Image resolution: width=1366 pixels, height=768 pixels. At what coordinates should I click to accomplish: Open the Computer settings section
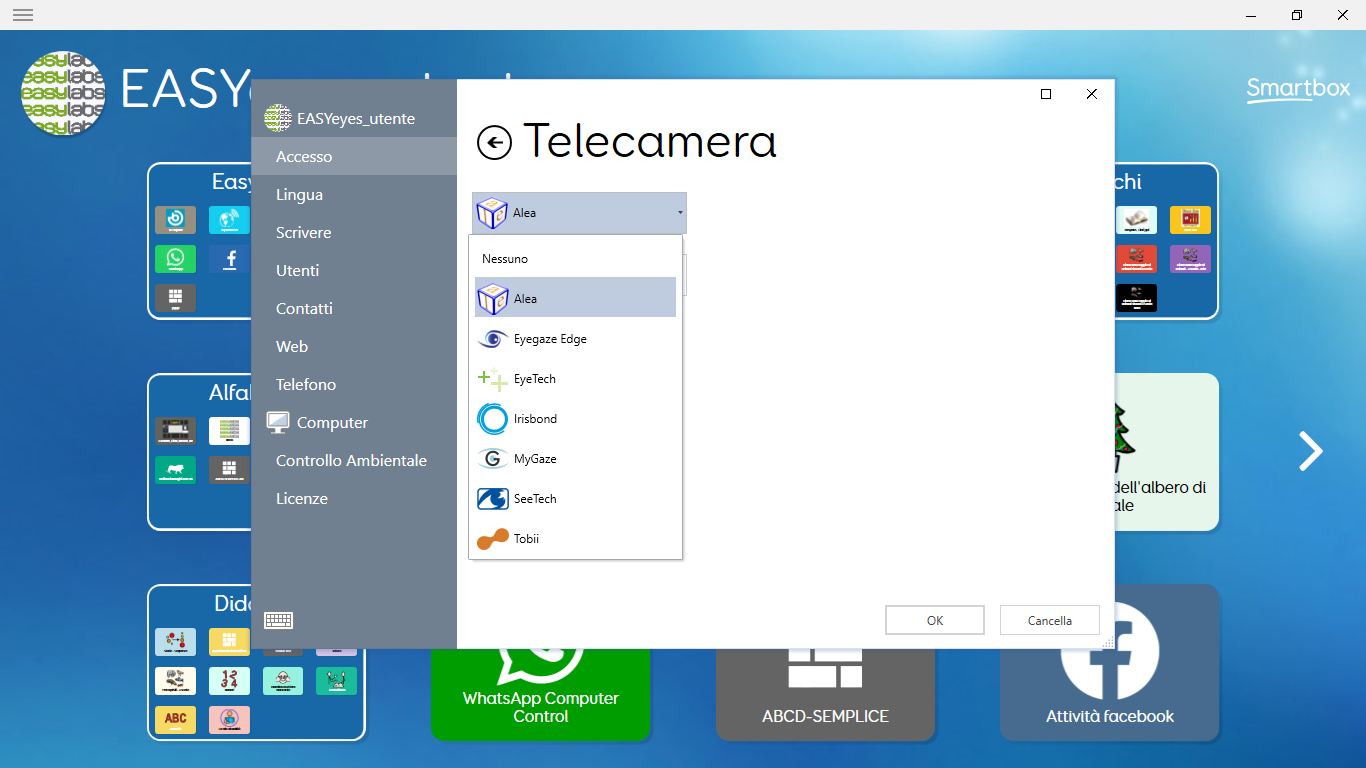pyautogui.click(x=354, y=423)
